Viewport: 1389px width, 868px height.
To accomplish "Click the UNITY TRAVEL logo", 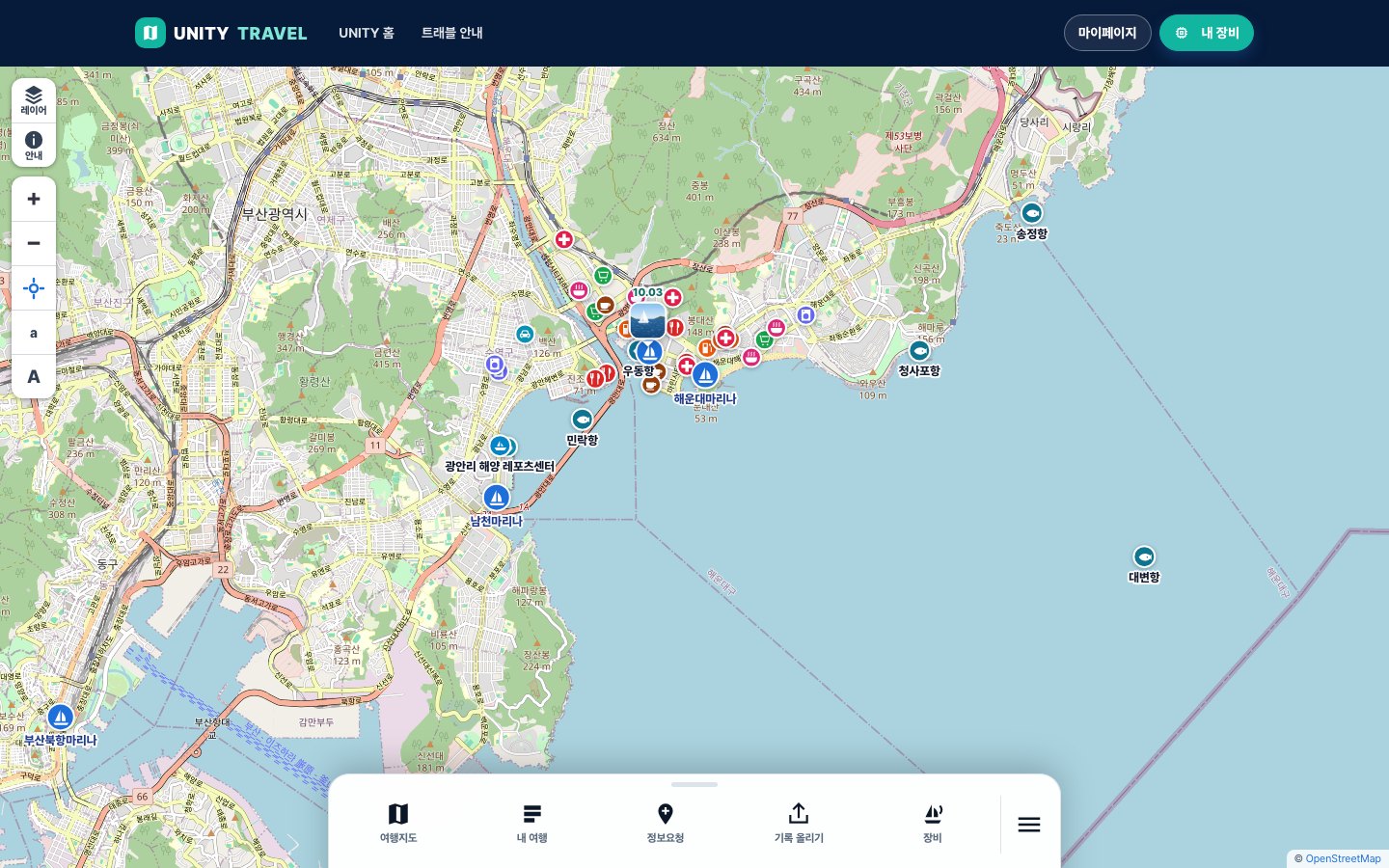I will point(221,33).
